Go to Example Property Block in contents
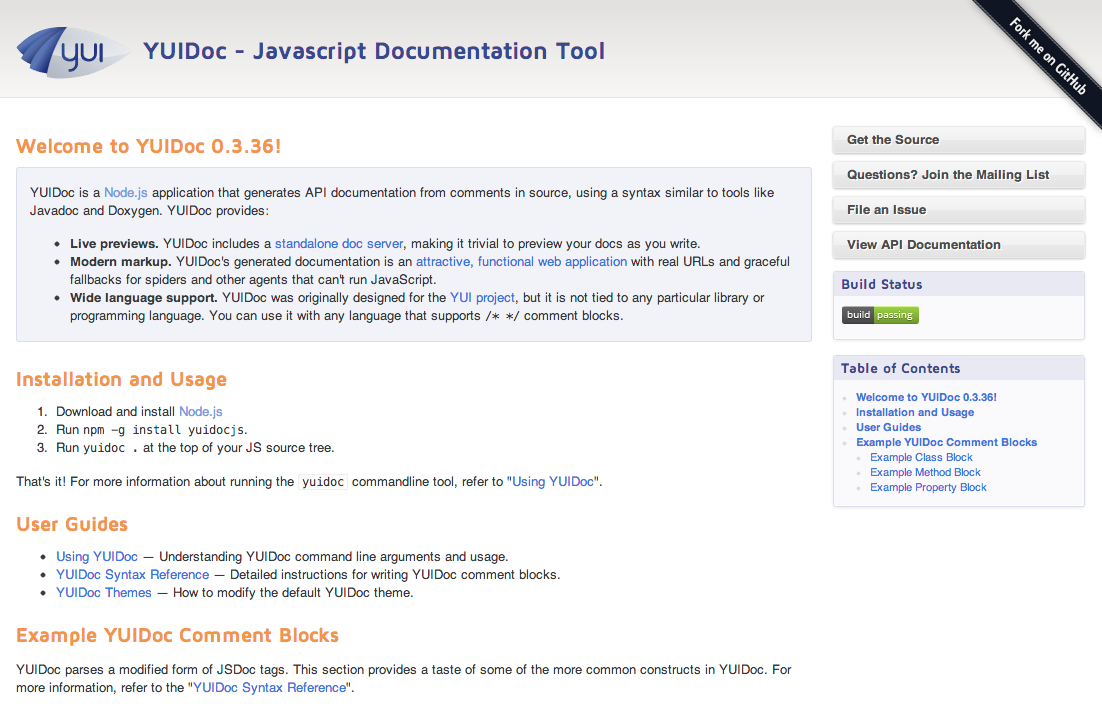Image resolution: width=1102 pixels, height=720 pixels. (x=928, y=487)
